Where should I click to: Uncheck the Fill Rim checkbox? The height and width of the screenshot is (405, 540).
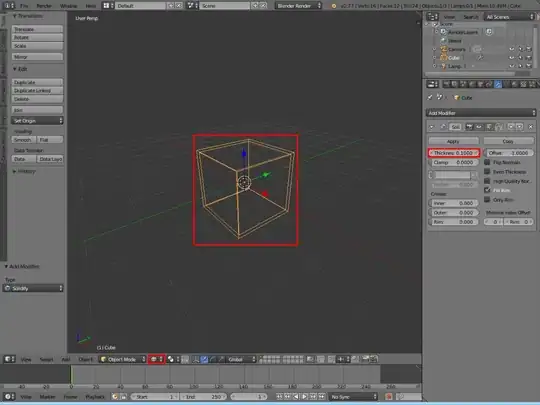tap(487, 190)
